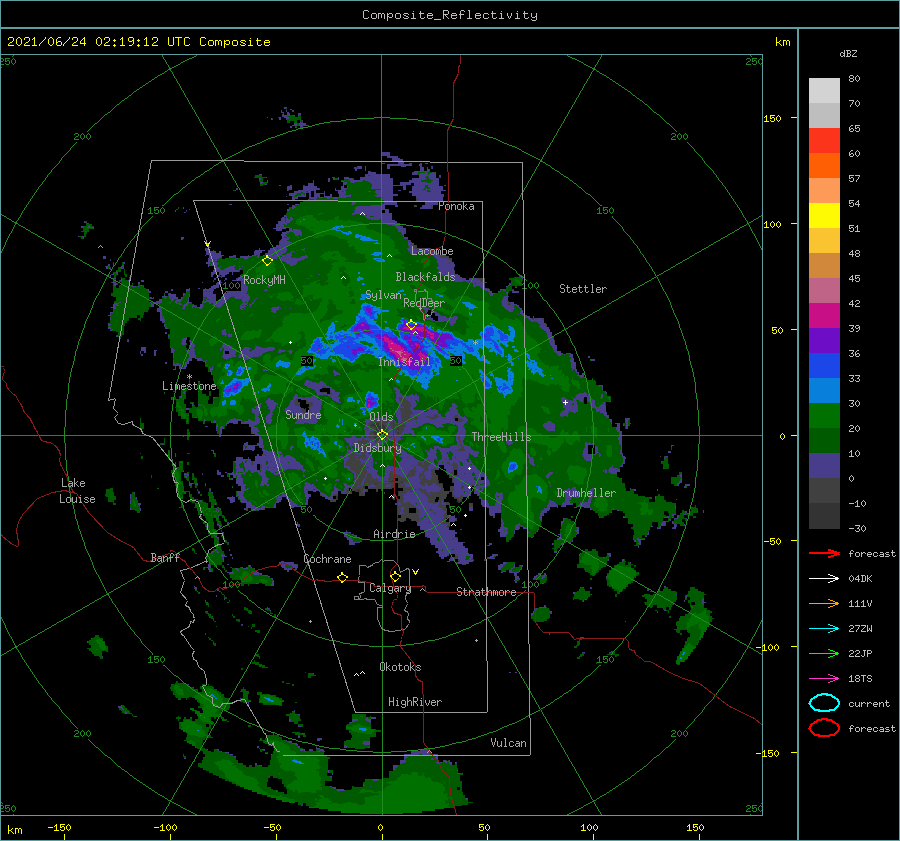The height and width of the screenshot is (841, 900).
Task: Click the Drumheller city label
Action: tap(585, 493)
